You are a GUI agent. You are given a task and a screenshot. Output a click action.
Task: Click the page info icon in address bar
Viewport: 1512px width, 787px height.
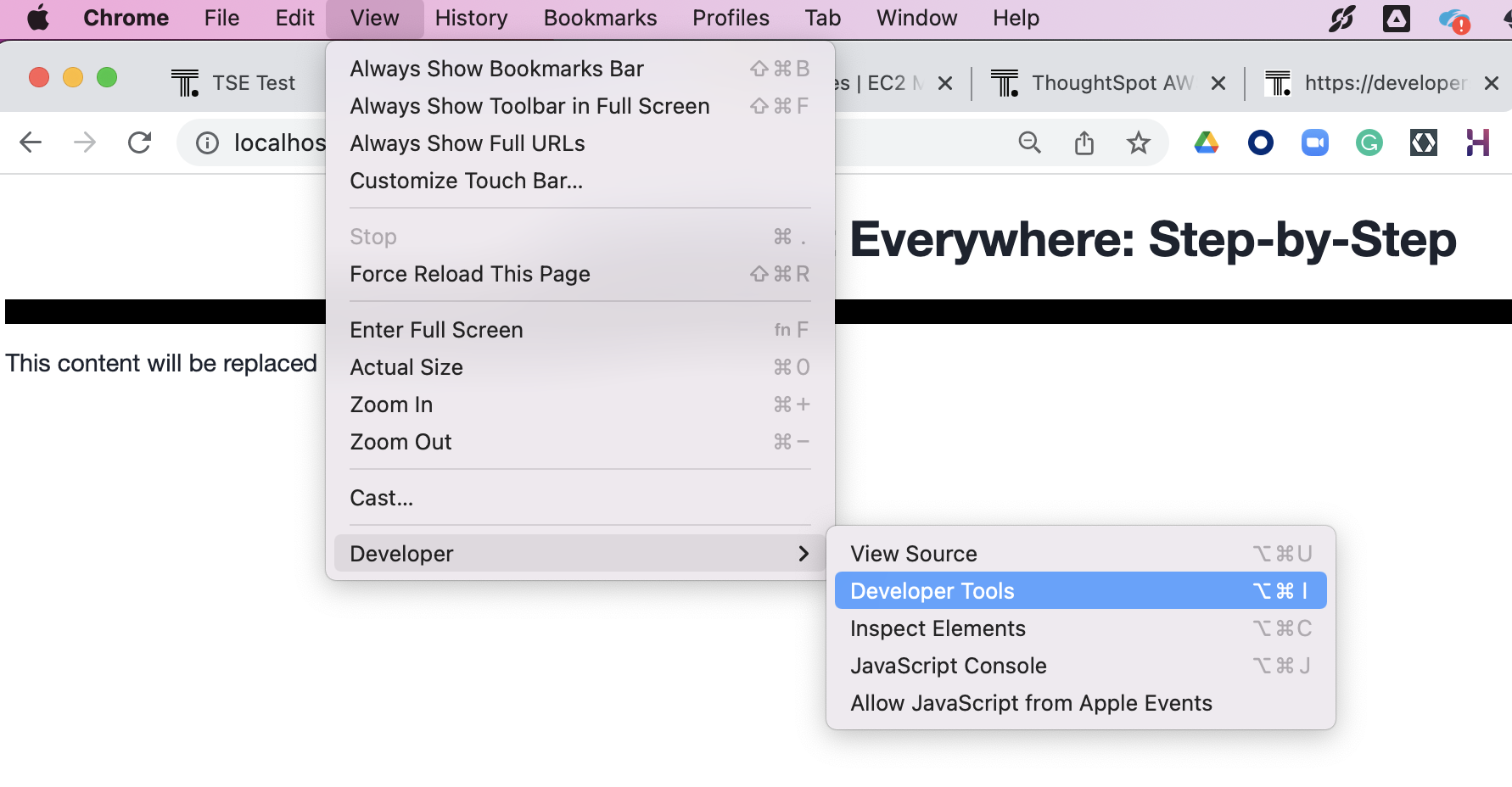coord(206,142)
